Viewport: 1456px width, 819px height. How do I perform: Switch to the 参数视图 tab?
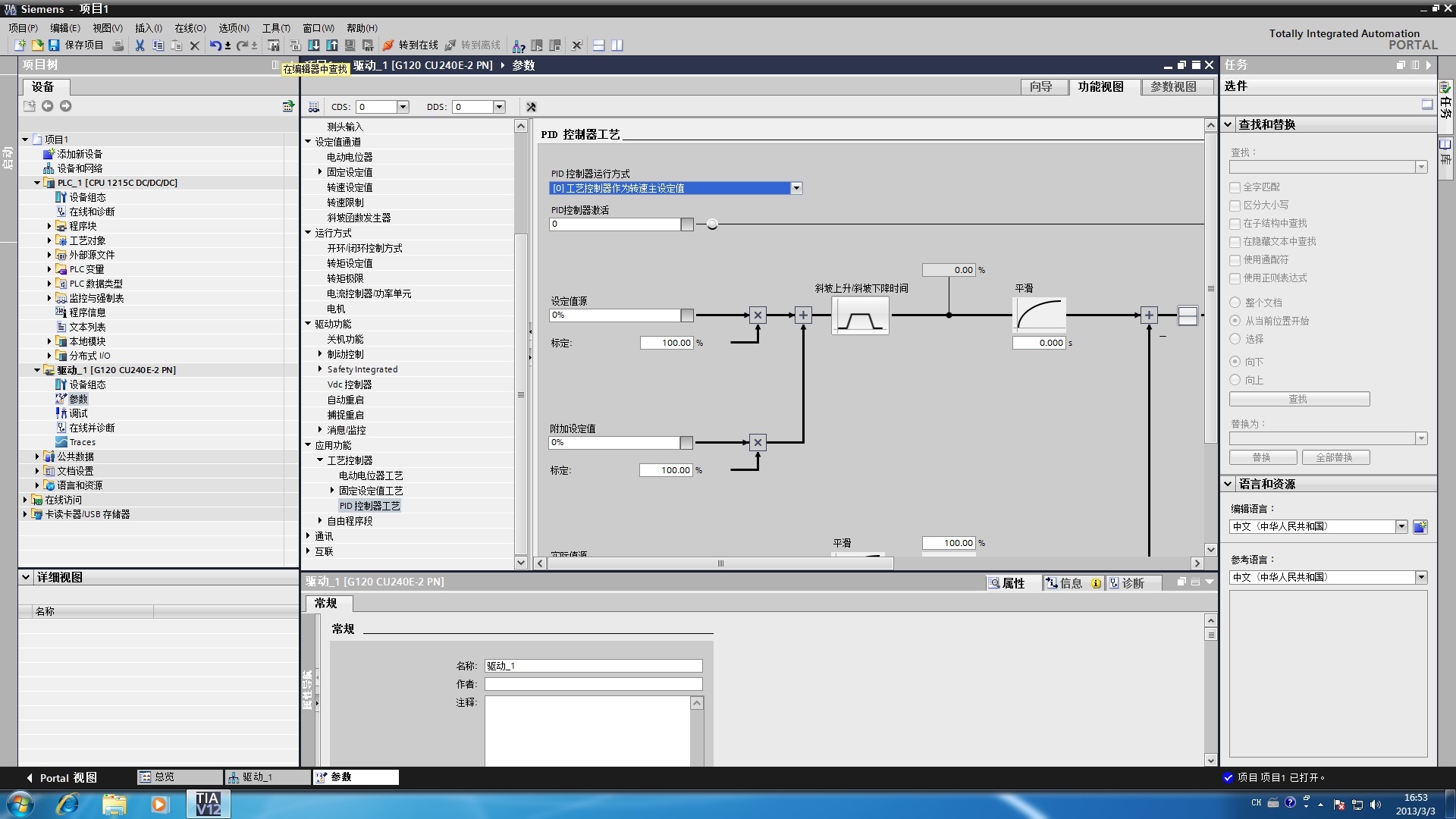click(x=1172, y=87)
